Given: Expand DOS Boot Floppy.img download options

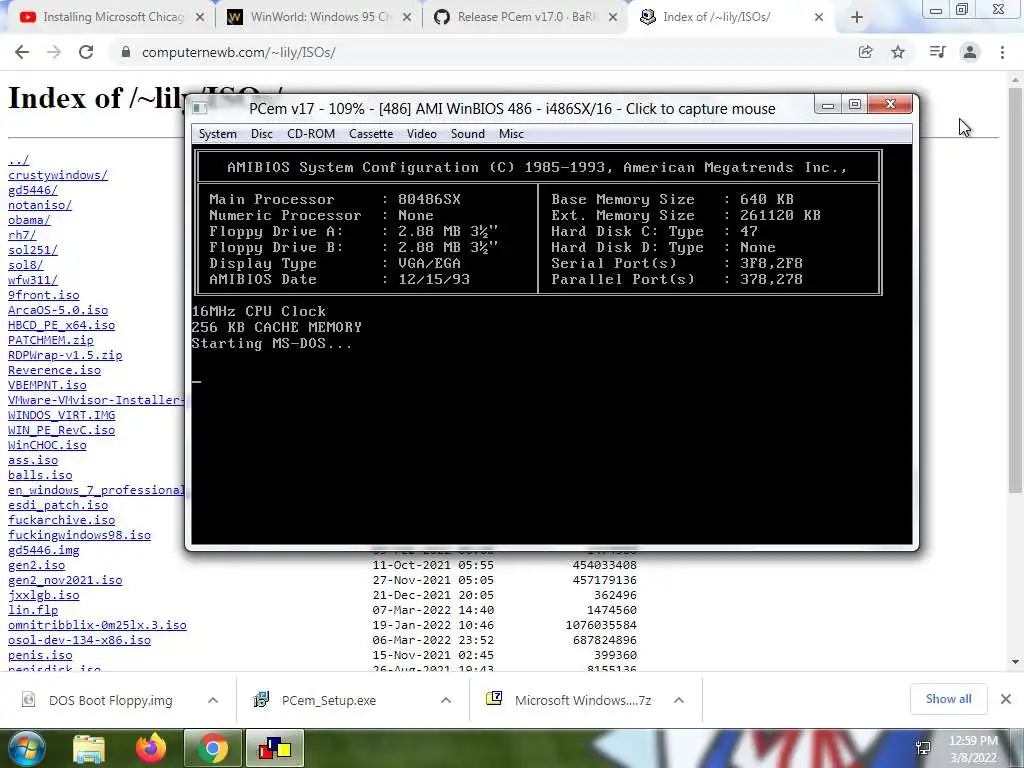Looking at the screenshot, I should (x=213, y=700).
